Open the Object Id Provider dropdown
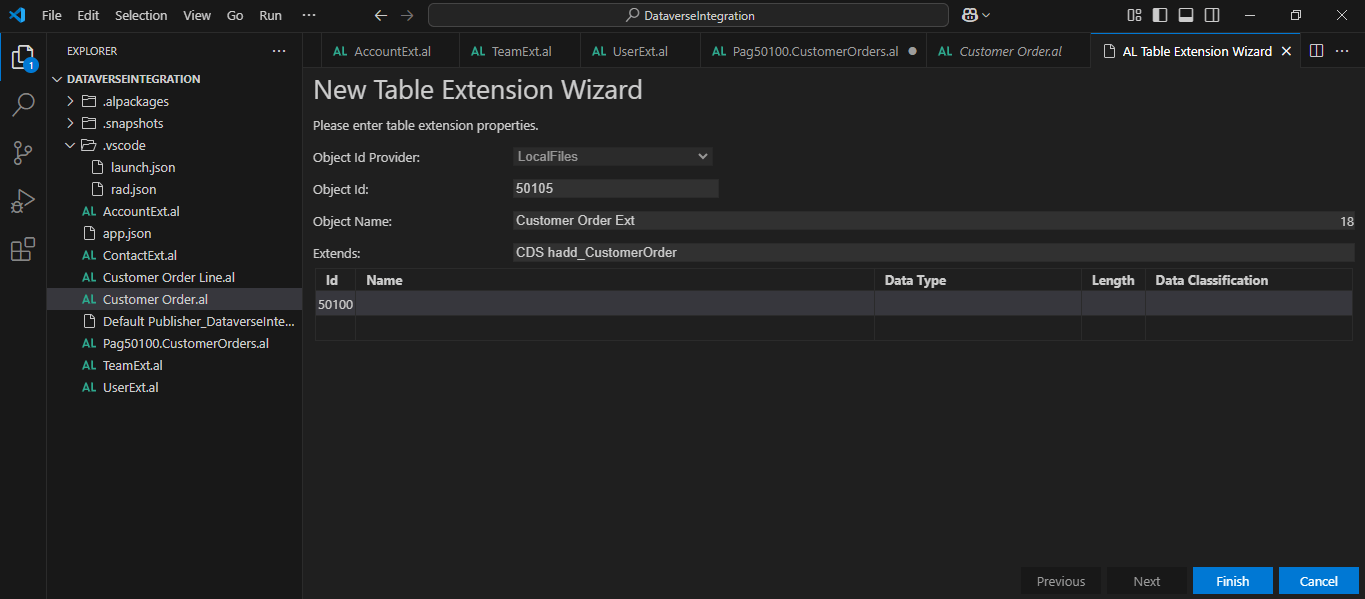The width and height of the screenshot is (1365, 599). (612, 156)
